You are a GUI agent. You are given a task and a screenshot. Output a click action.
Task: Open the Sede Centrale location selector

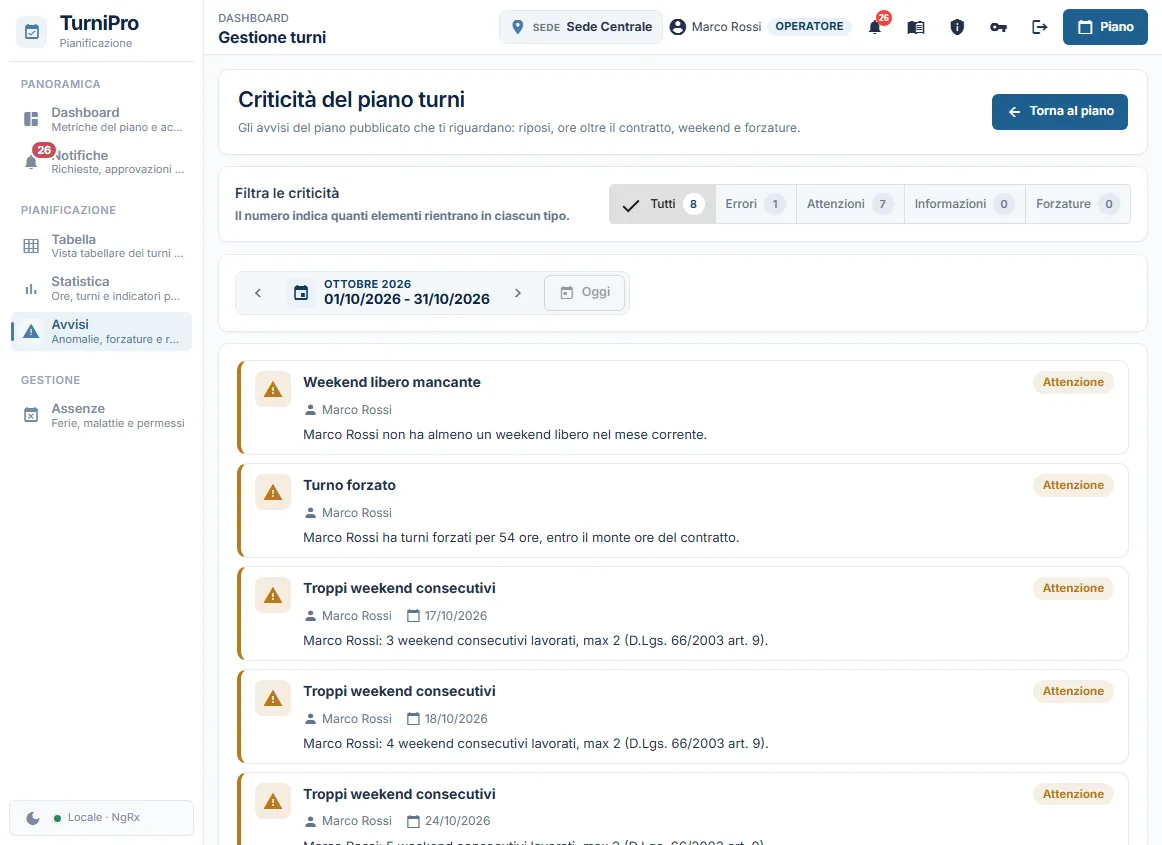581,27
